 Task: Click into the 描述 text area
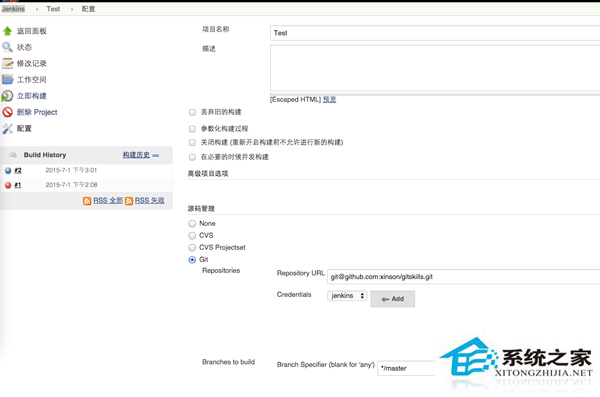(435, 68)
